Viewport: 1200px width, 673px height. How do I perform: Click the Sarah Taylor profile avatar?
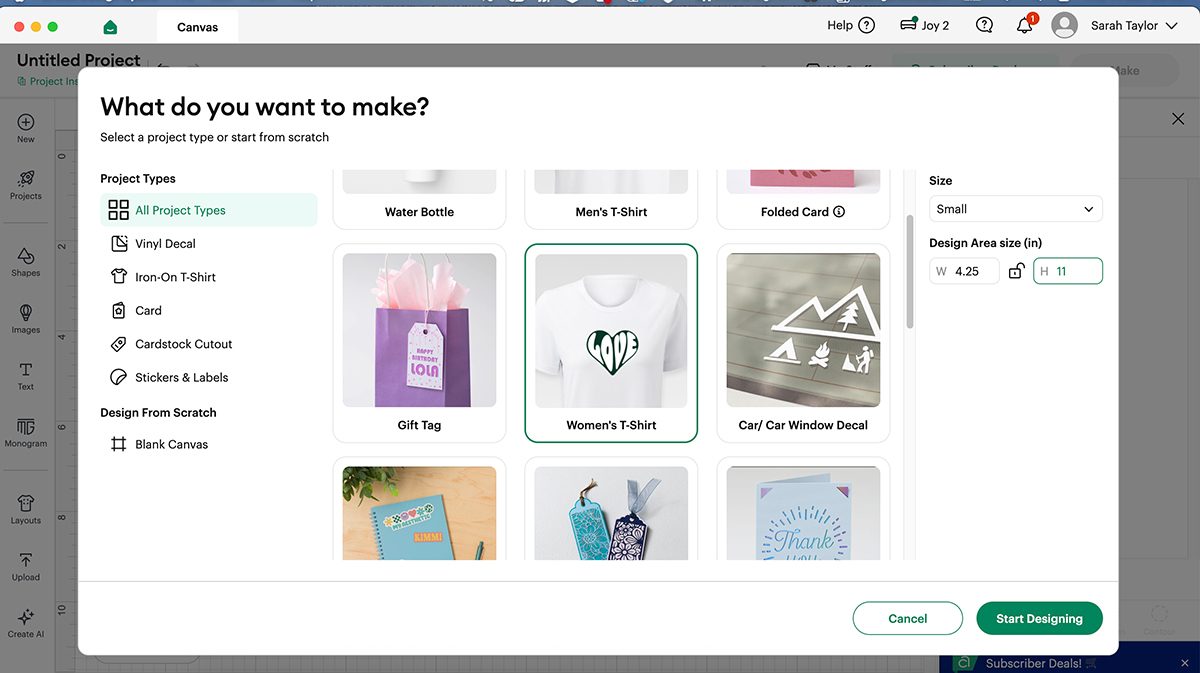pos(1065,26)
